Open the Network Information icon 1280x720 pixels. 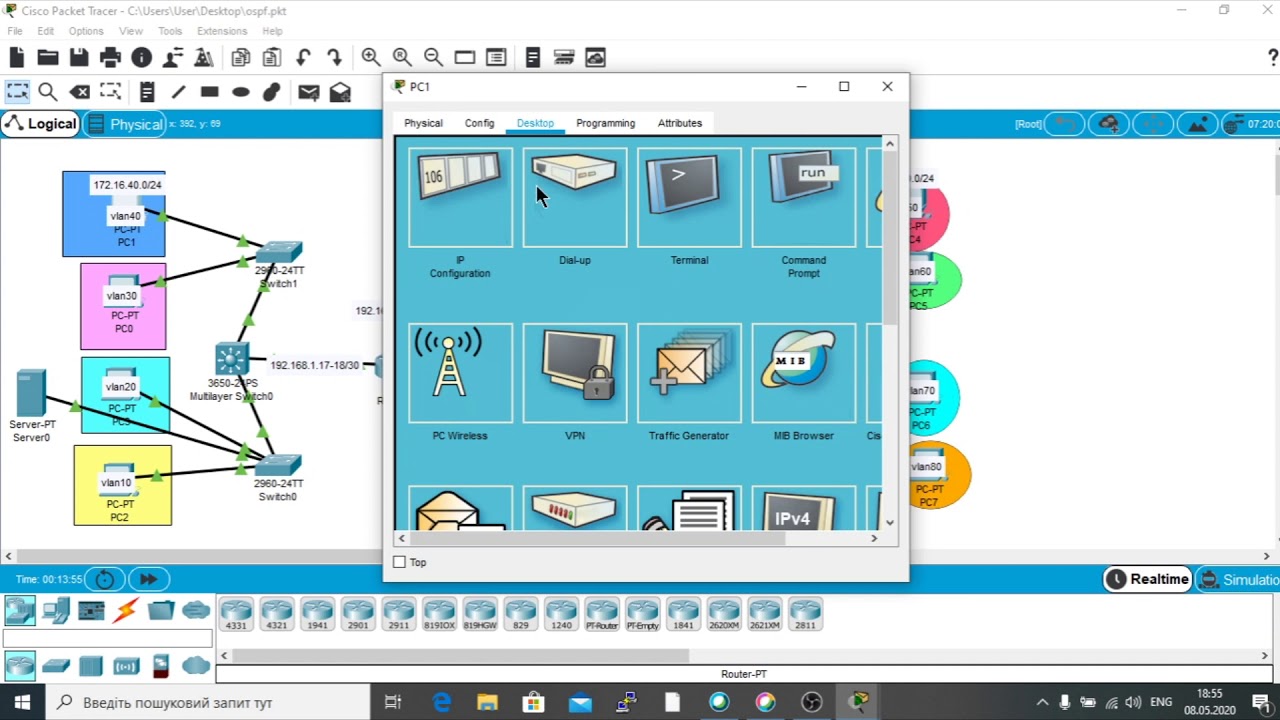[x=141, y=58]
